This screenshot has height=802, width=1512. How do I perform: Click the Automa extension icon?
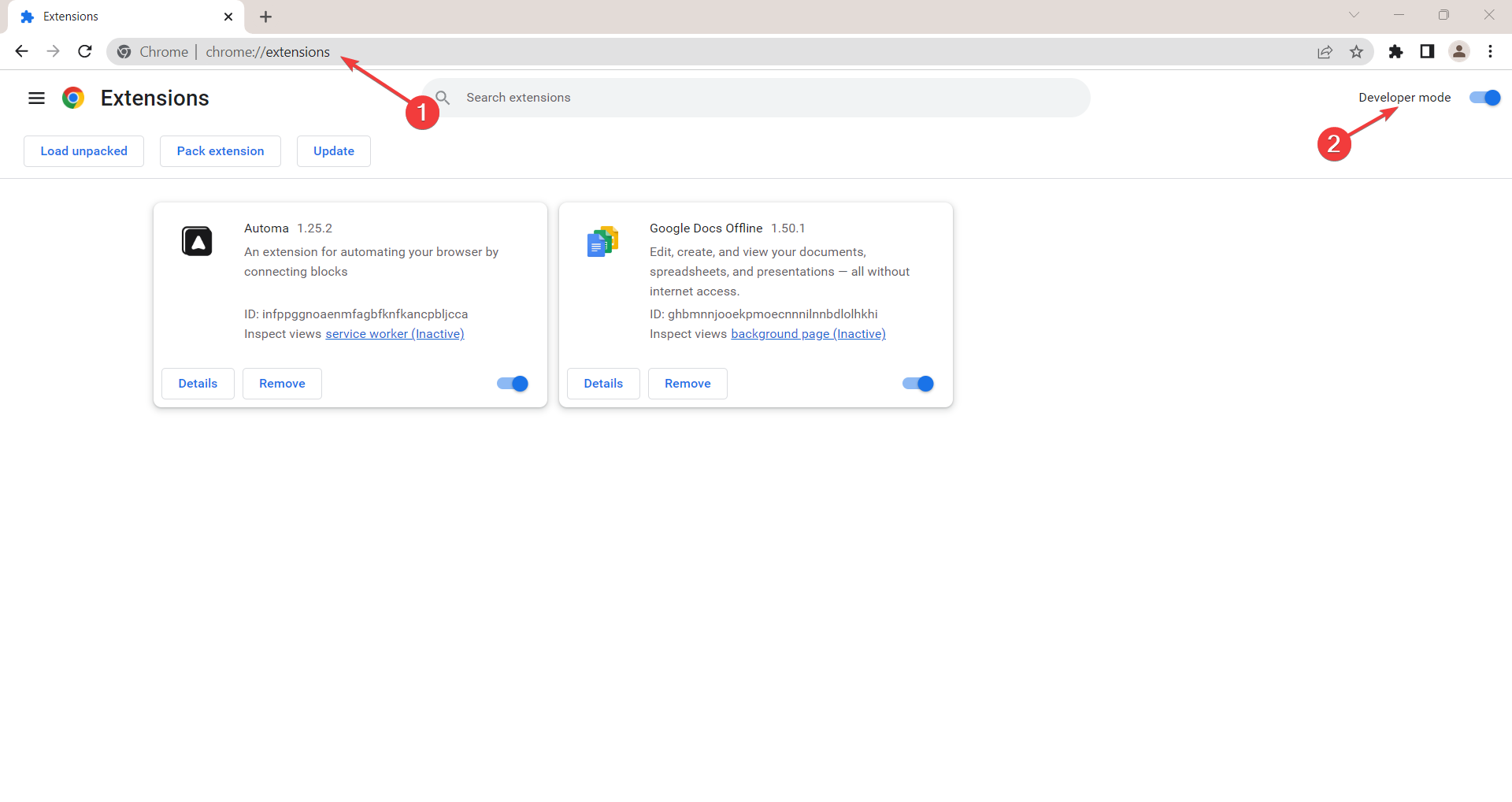tap(197, 241)
